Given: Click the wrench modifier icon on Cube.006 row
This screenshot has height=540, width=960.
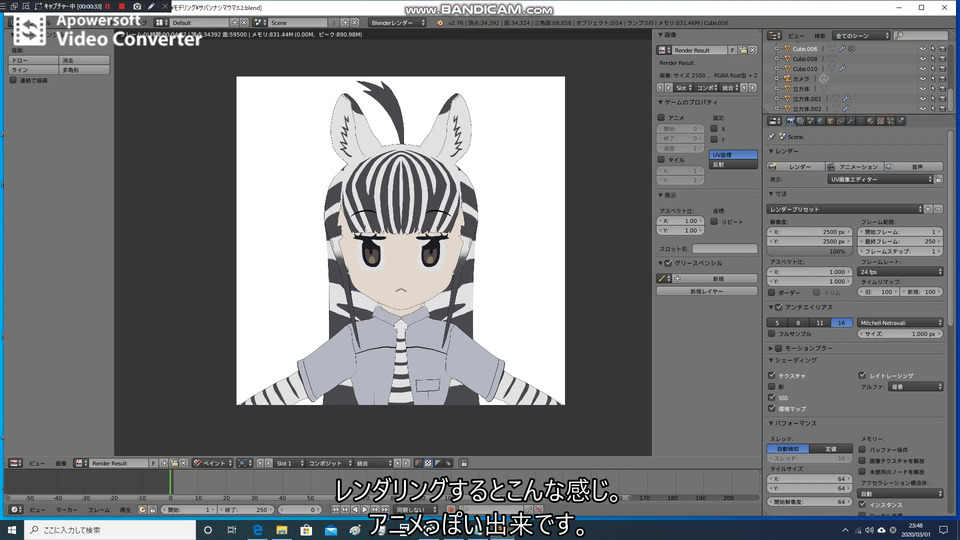Looking at the screenshot, I should click(x=842, y=48).
